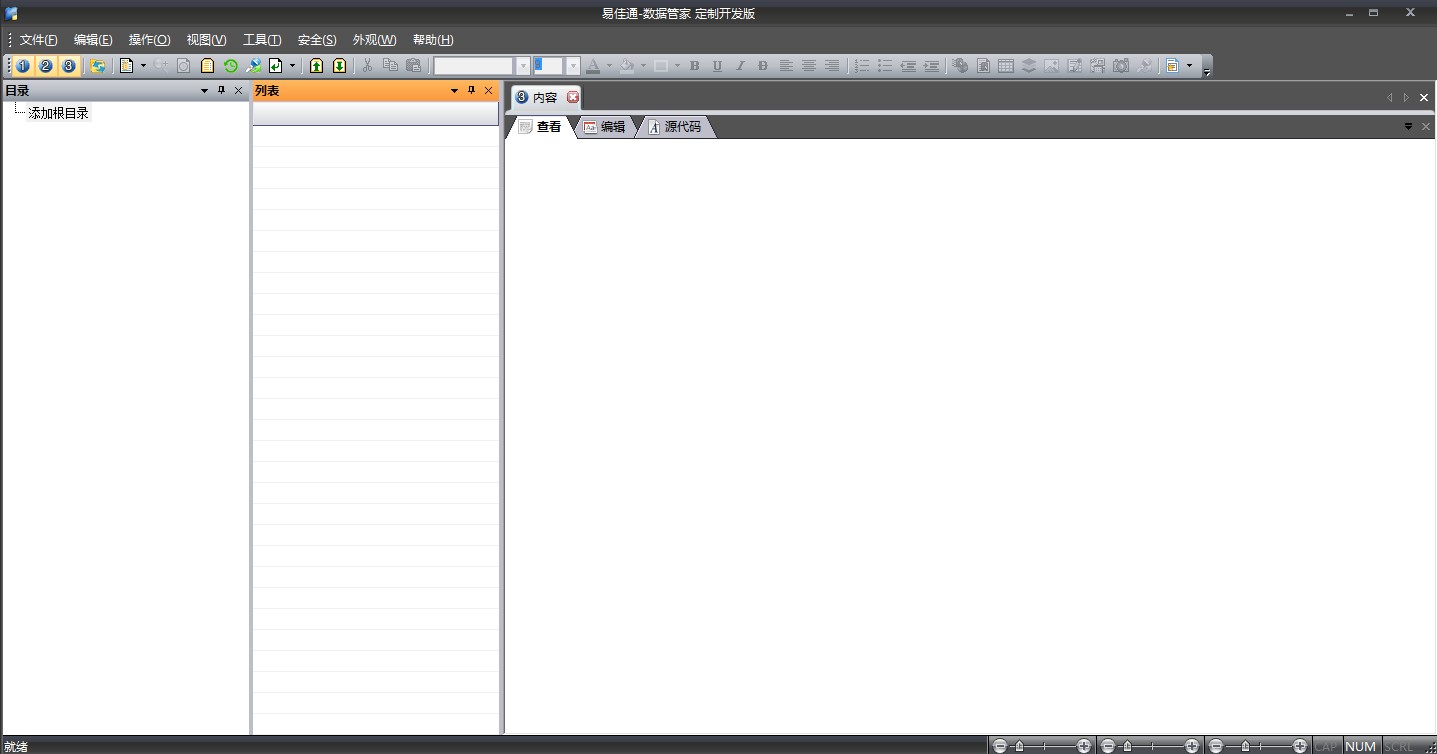This screenshot has width=1437, height=754.
Task: Toggle panel 2 view button
Action: click(x=45, y=66)
